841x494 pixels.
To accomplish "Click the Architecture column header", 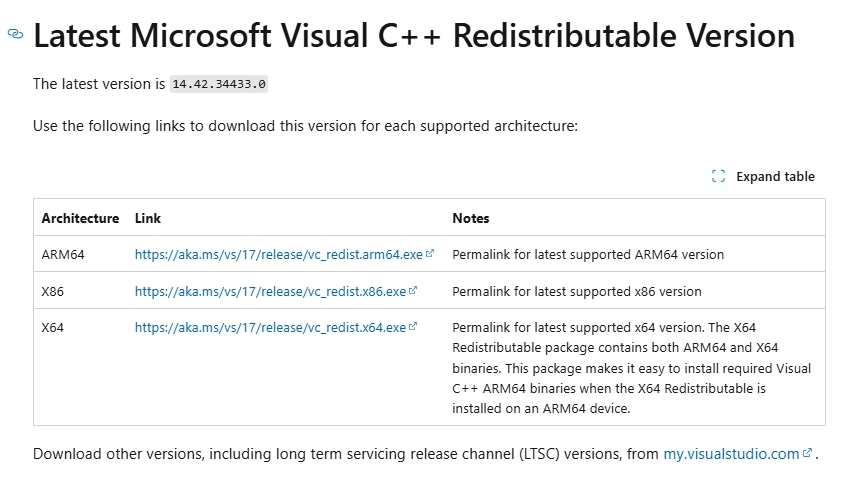I will click(80, 218).
